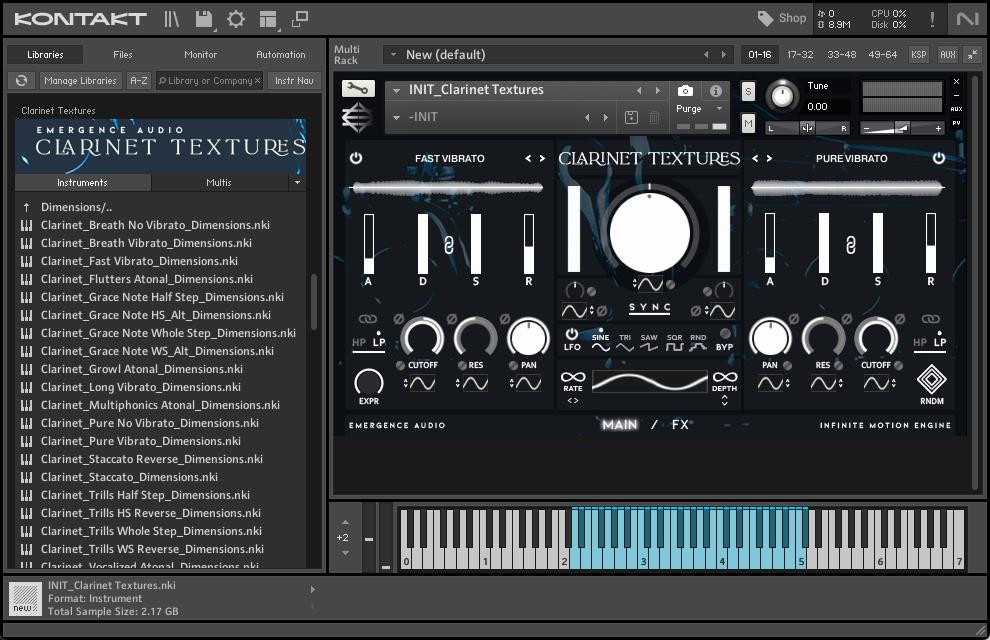
Task: Open the wrench instrument edit mode
Action: (358, 89)
